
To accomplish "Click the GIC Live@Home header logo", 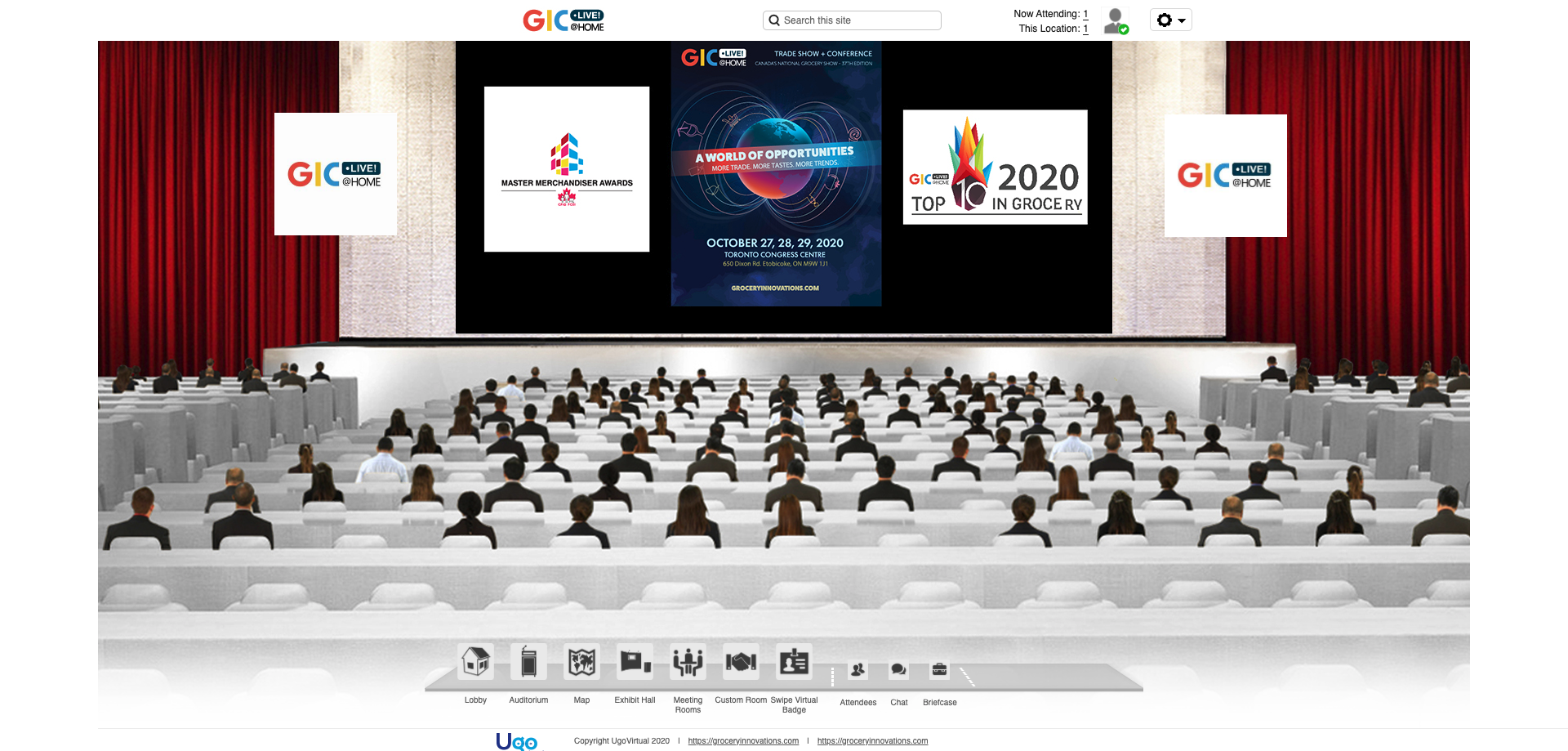I will point(563,20).
